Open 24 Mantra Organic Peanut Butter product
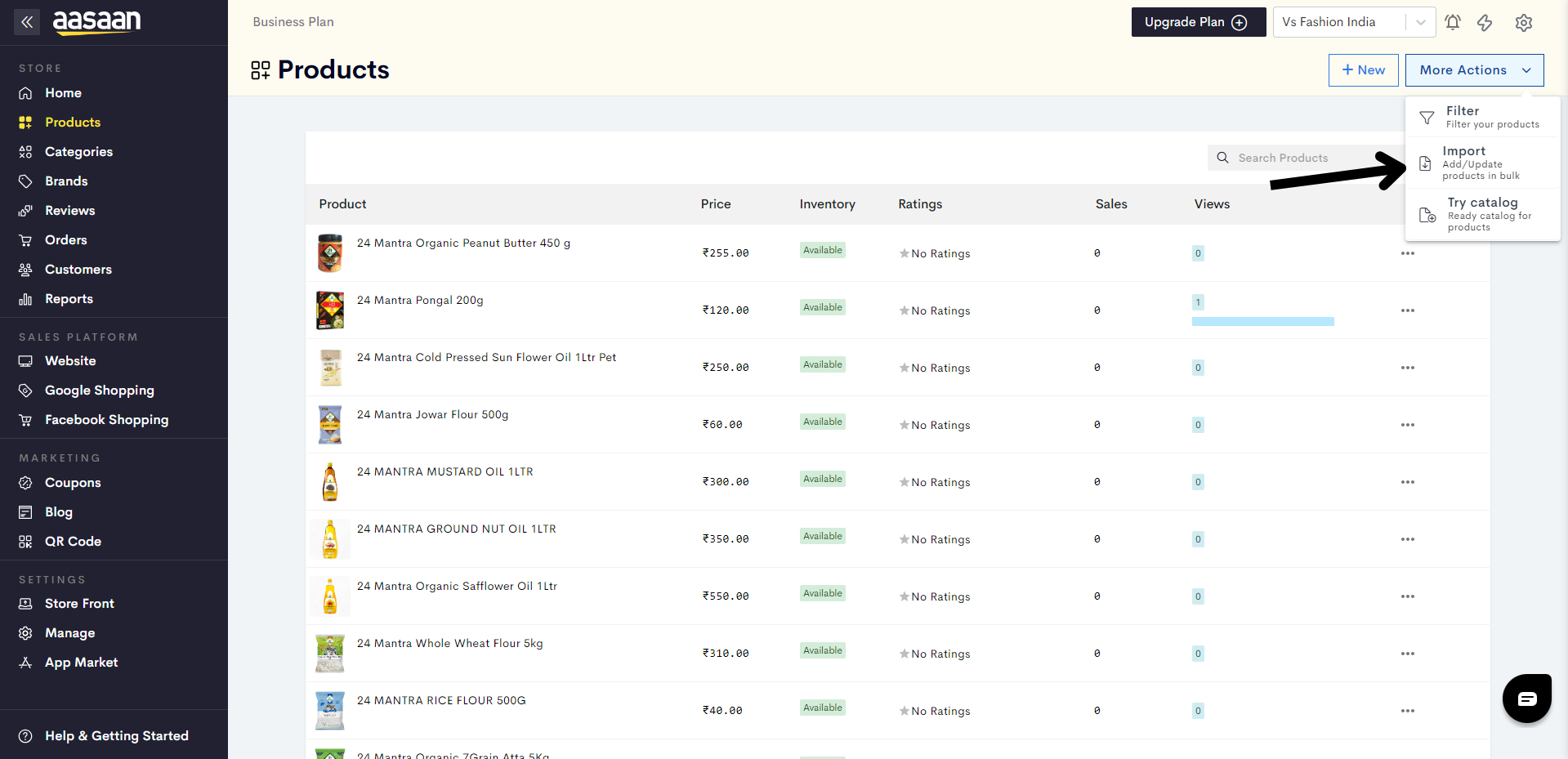Viewport: 1568px width, 759px height. 463,243
